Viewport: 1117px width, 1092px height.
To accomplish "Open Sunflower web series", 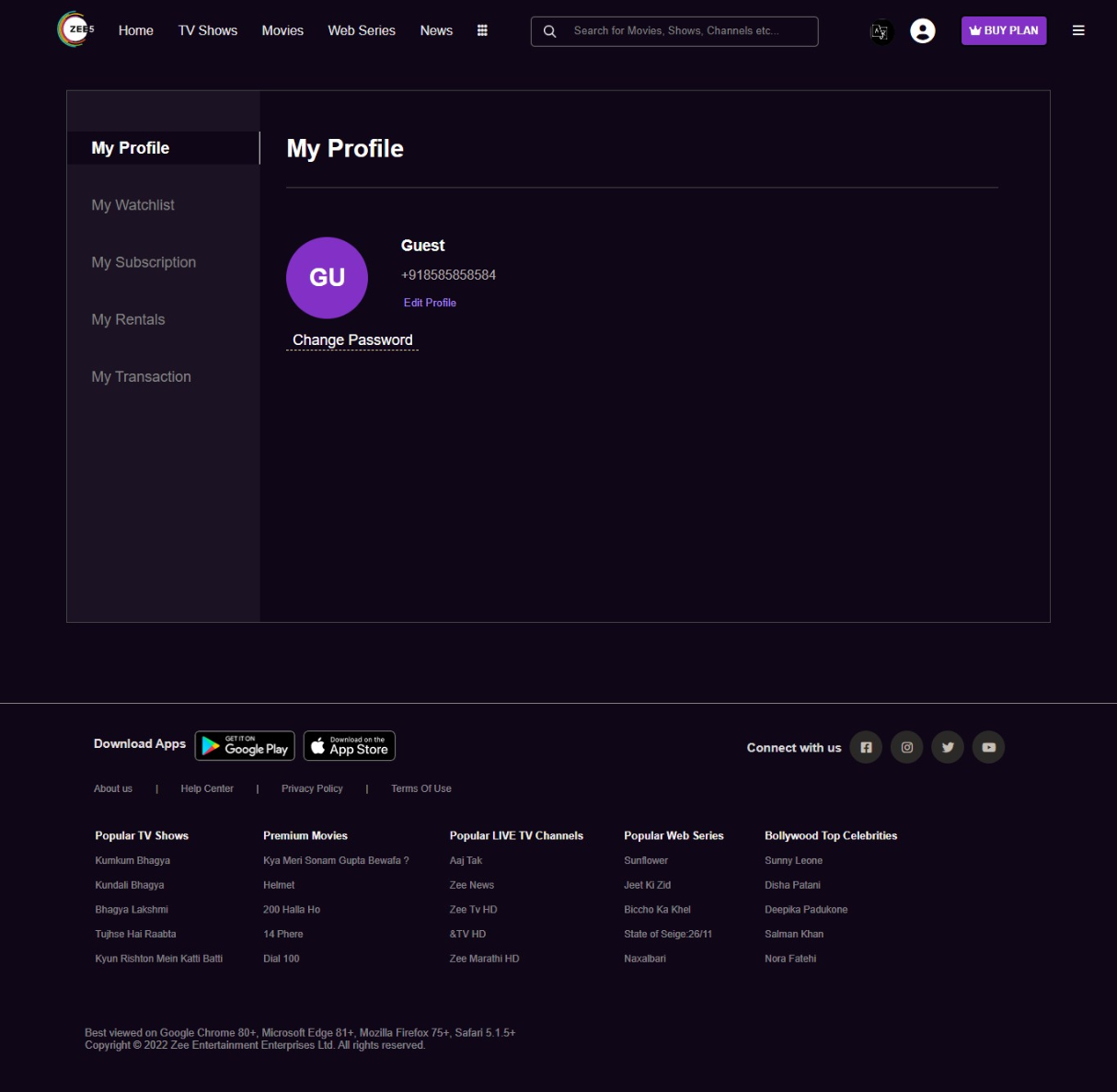I will tap(646, 860).
